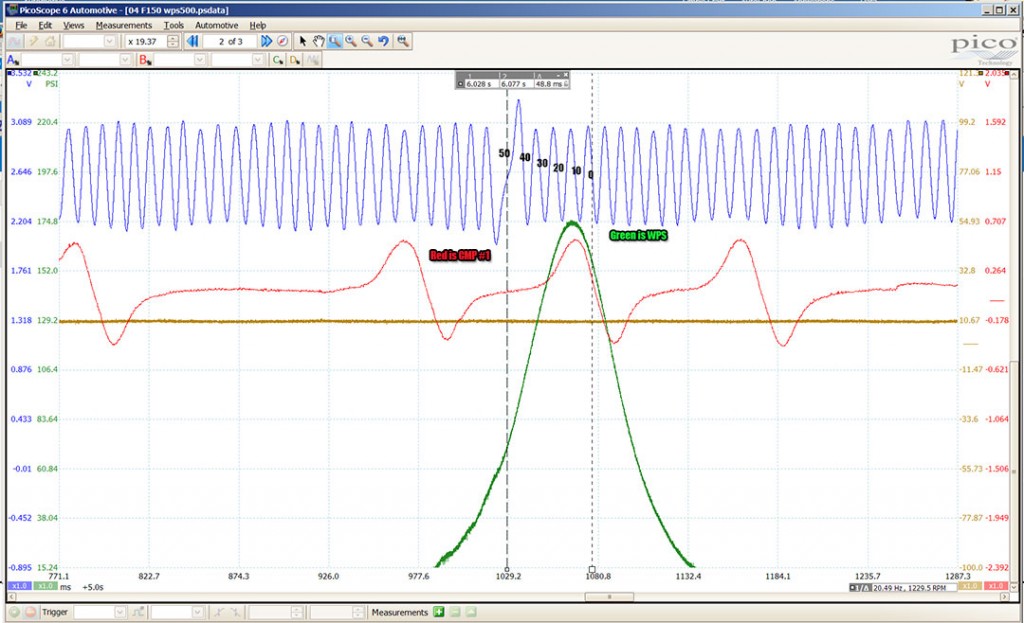Open the Edit menu
1024x623 pixels.
click(x=45, y=25)
